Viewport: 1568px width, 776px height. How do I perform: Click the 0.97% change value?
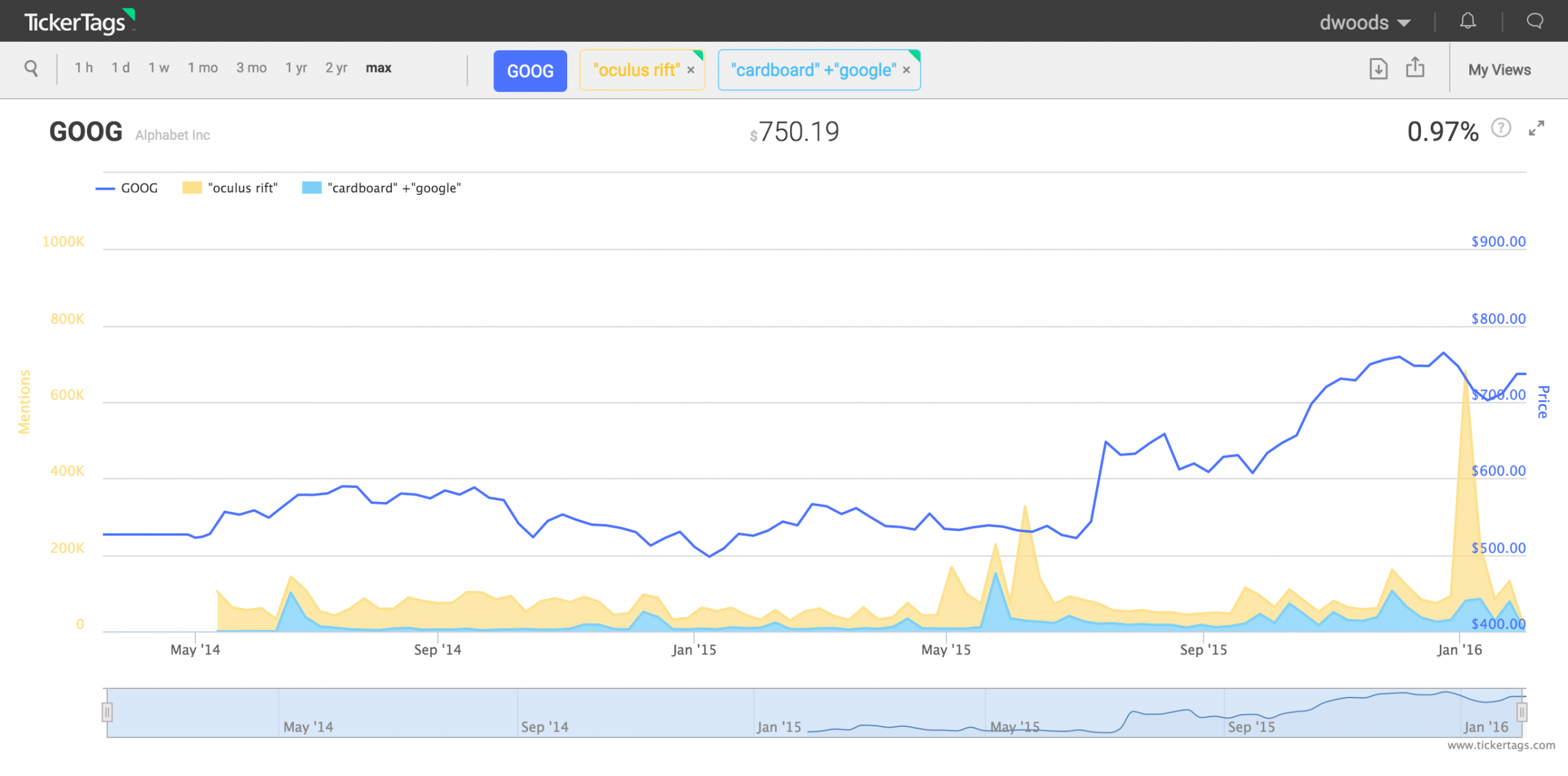pos(1443,132)
